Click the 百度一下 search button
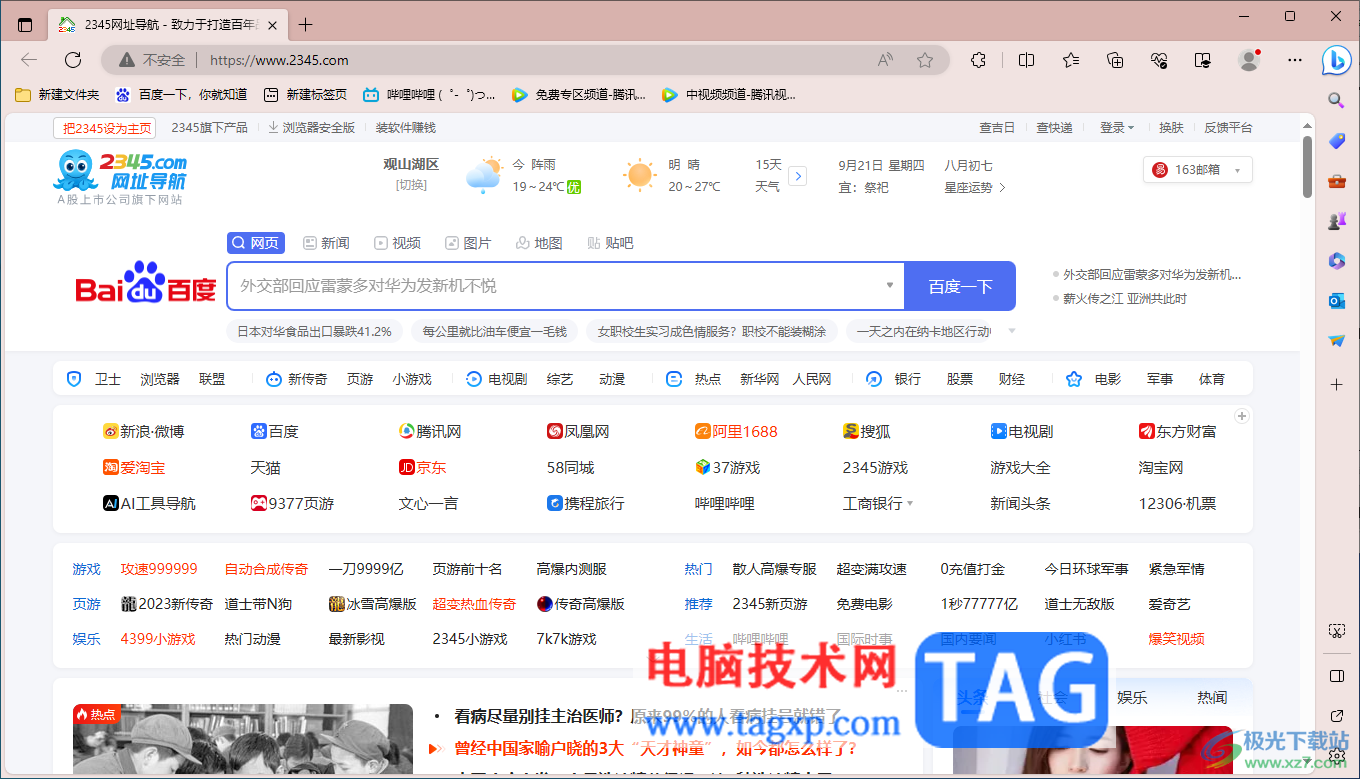This screenshot has height=779, width=1360. (x=960, y=286)
